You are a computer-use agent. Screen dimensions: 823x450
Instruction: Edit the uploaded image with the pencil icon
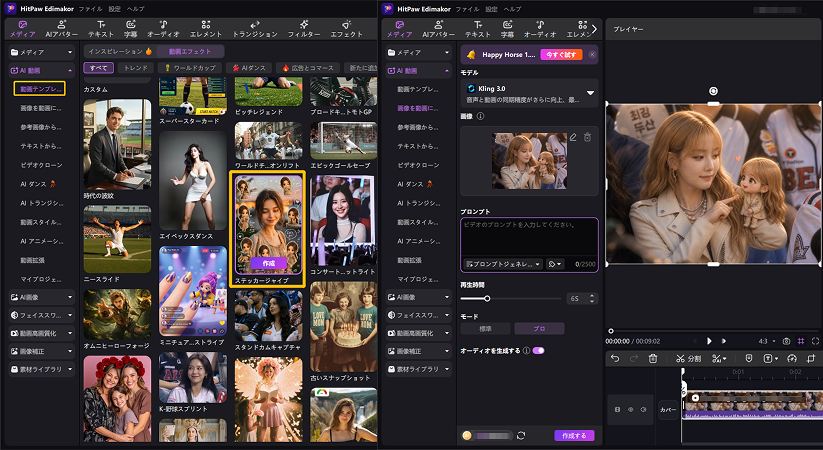pyautogui.click(x=573, y=138)
